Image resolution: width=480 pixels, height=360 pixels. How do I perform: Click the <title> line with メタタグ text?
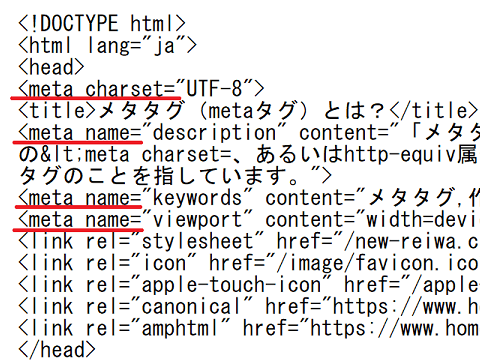(x=249, y=110)
